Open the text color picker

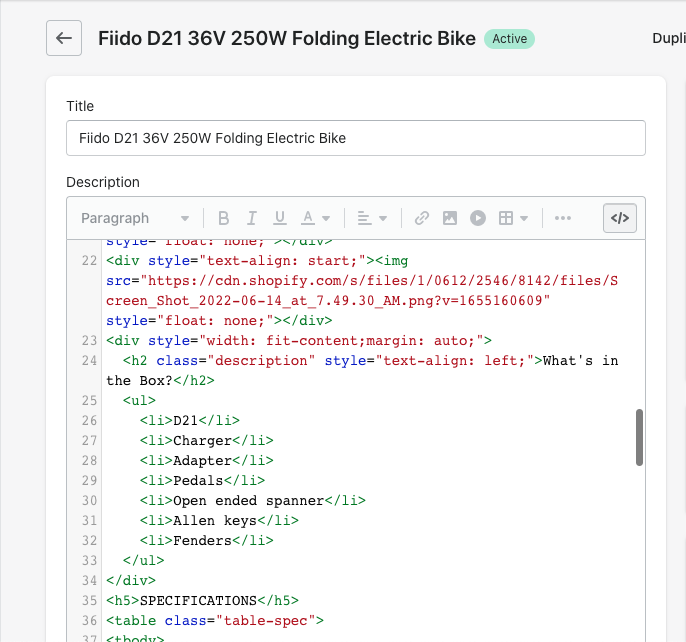tap(315, 218)
